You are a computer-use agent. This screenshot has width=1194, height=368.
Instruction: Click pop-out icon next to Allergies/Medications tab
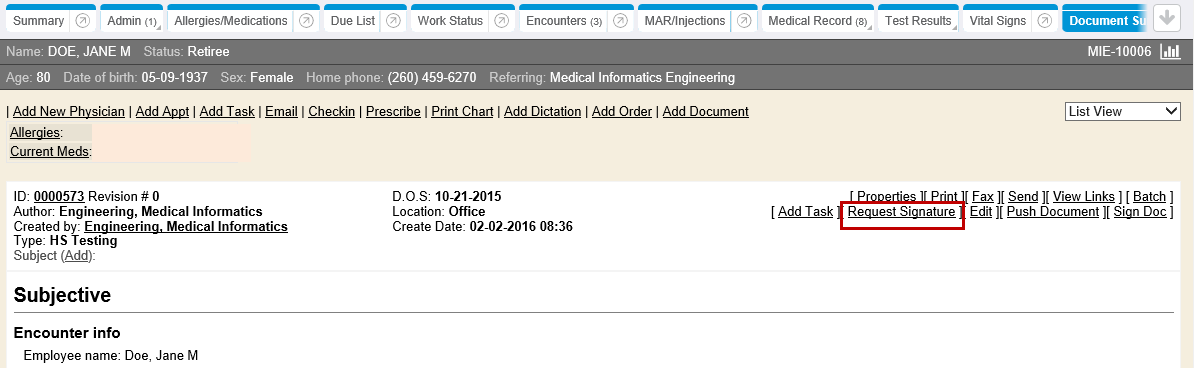click(305, 21)
